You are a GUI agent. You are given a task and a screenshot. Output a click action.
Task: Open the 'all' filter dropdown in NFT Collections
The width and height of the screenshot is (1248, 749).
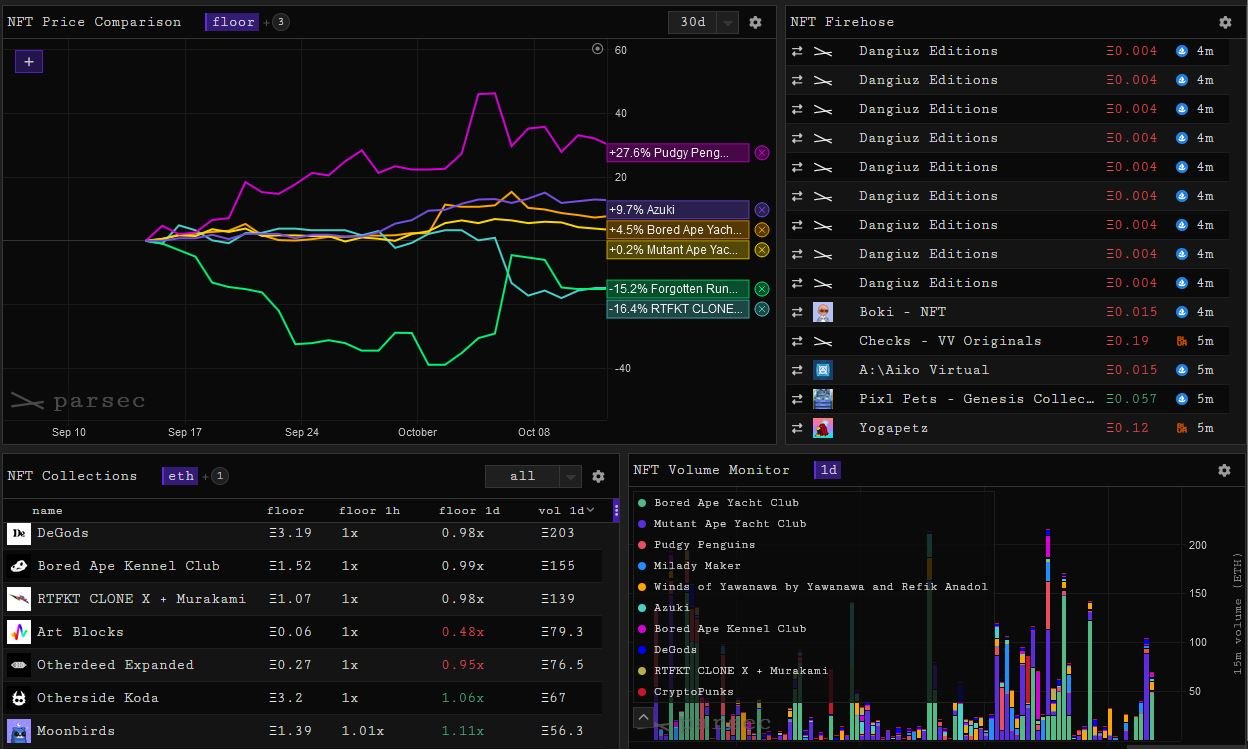tap(532, 476)
